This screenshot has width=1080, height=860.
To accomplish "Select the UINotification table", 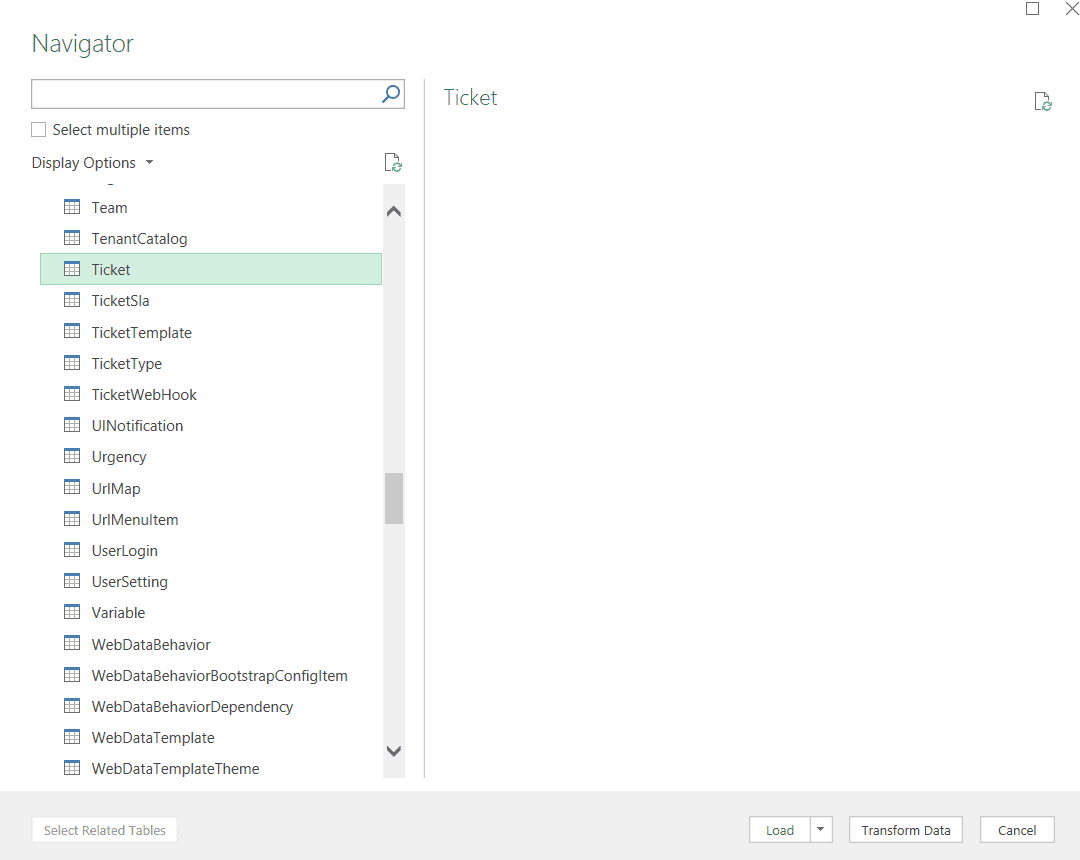I will pyautogui.click(x=137, y=425).
